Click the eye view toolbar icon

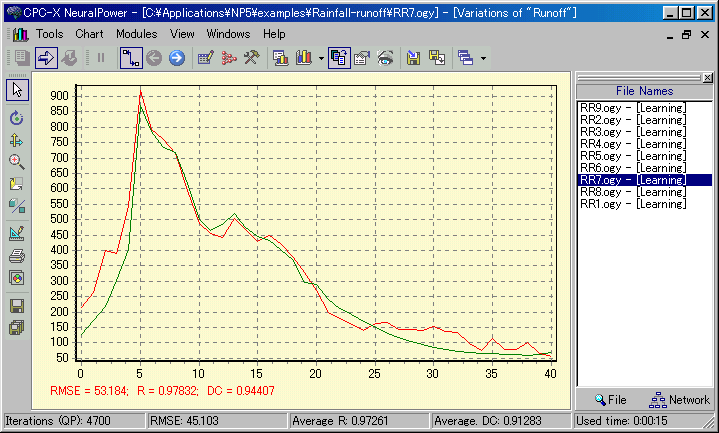point(385,58)
